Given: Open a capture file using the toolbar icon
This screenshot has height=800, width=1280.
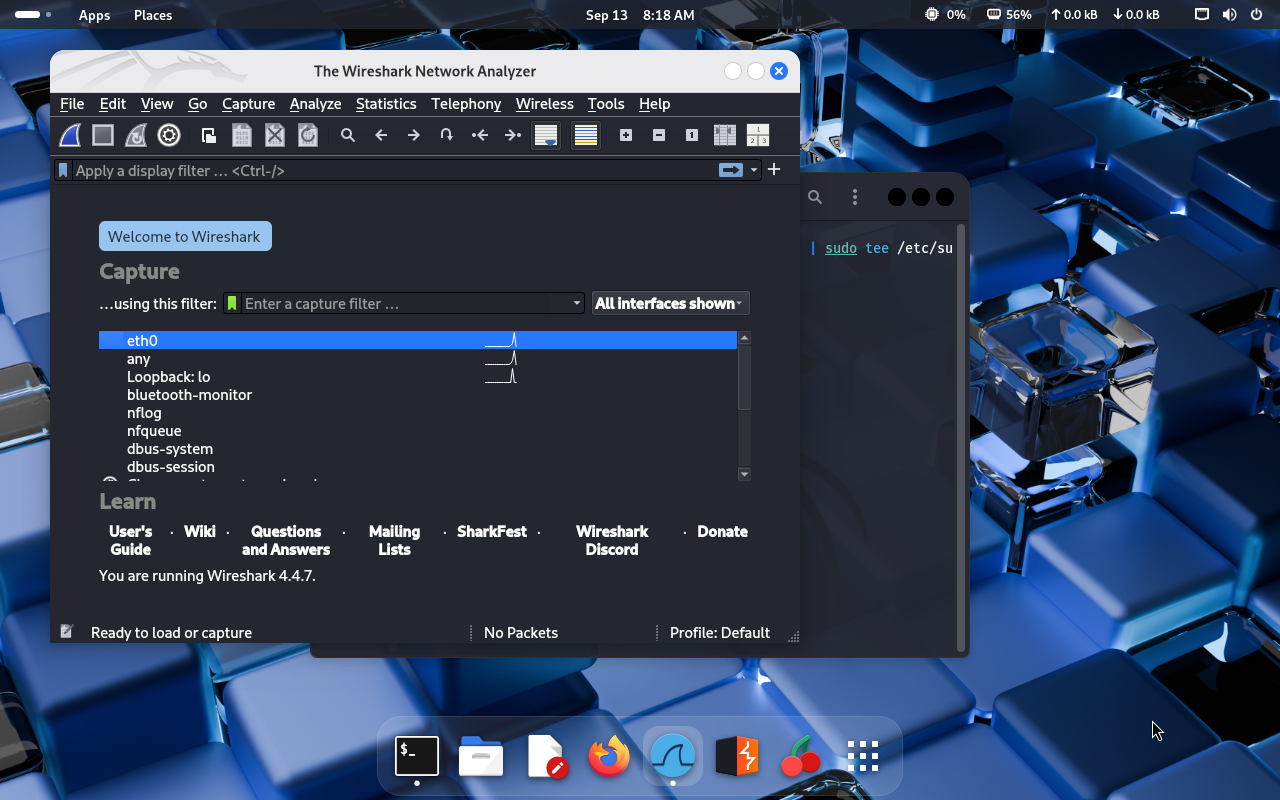Looking at the screenshot, I should pos(208,135).
